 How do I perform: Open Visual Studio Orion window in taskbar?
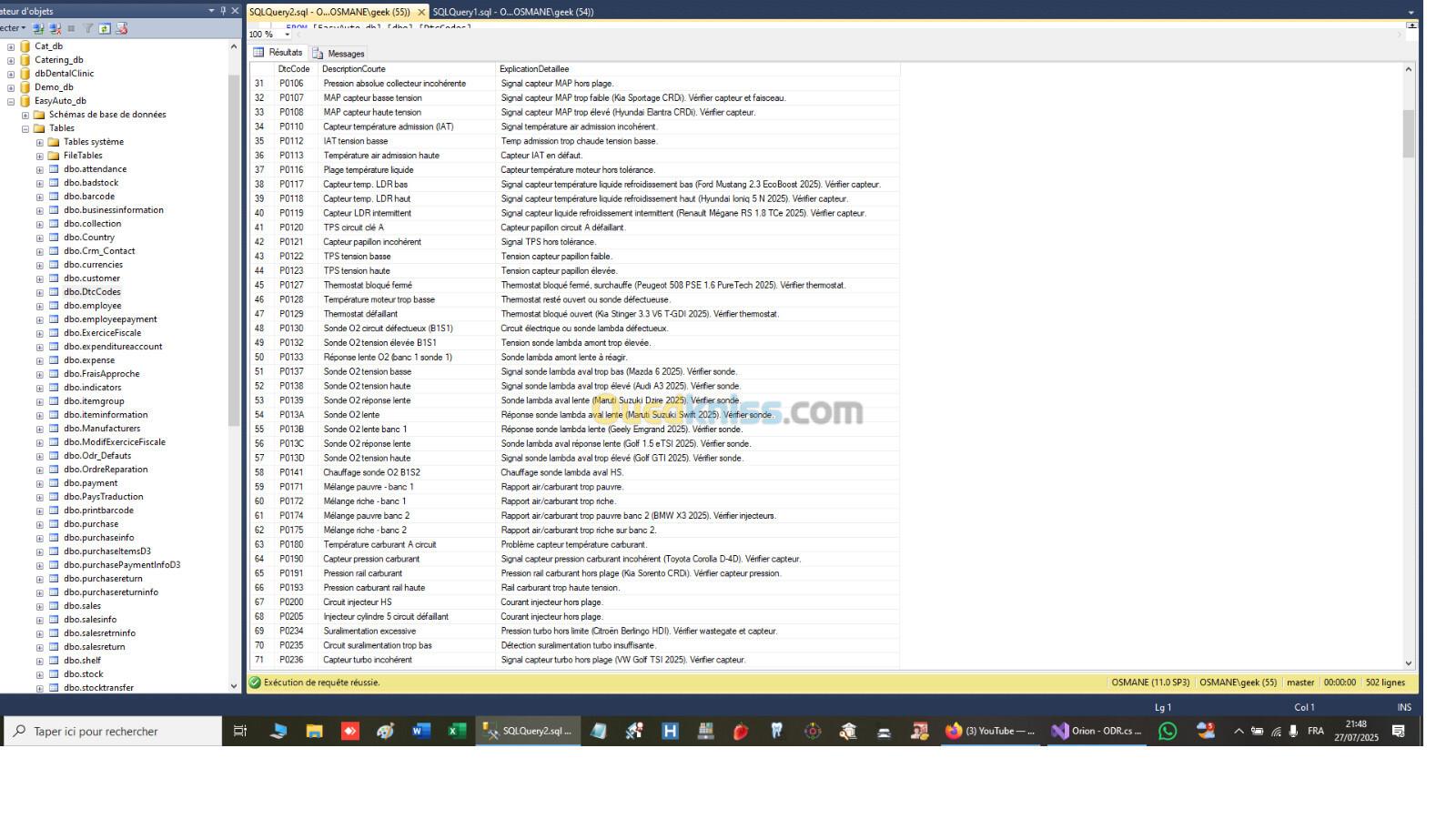pyautogui.click(x=1096, y=731)
